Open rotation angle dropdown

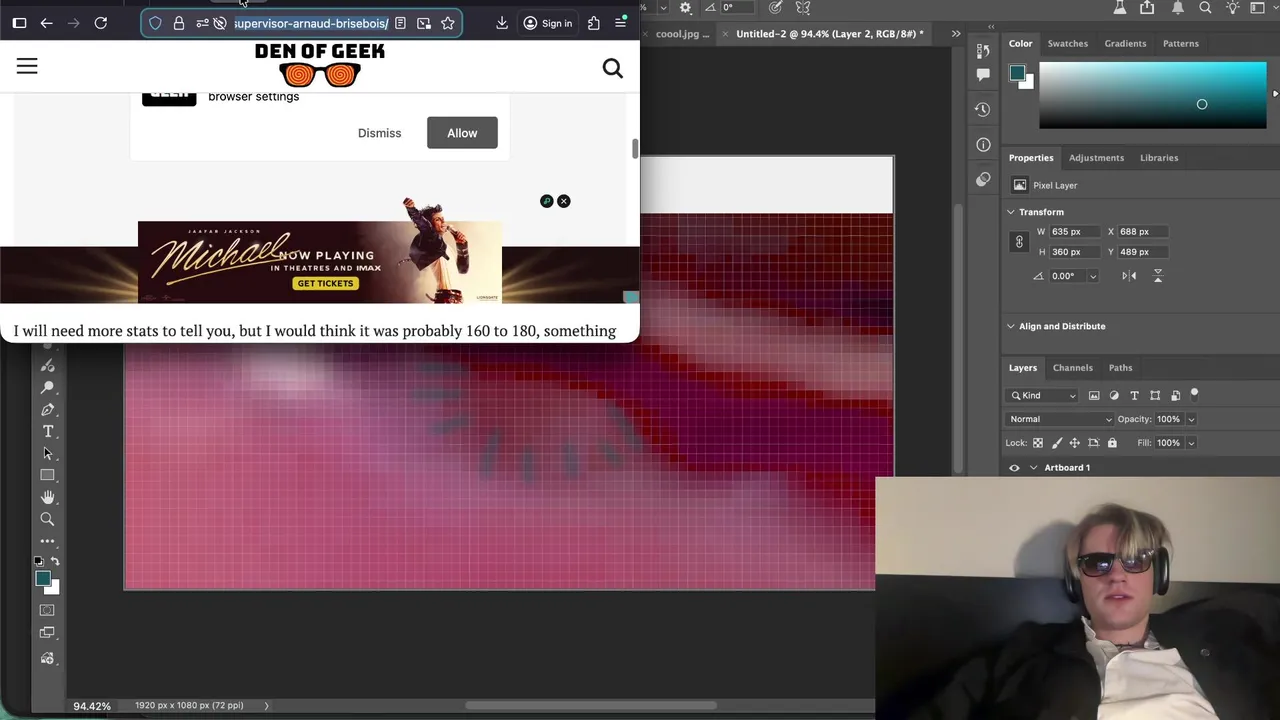1092,276
